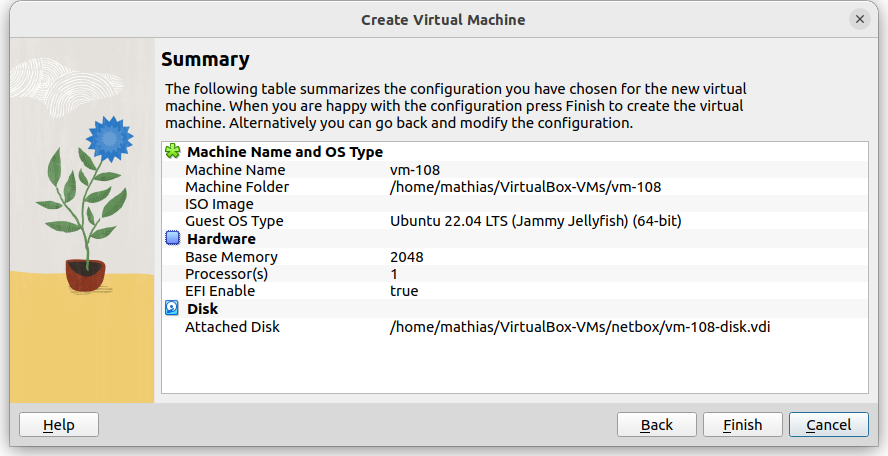This screenshot has width=888, height=456.
Task: Open Help for this wizard
Action: (x=59, y=425)
